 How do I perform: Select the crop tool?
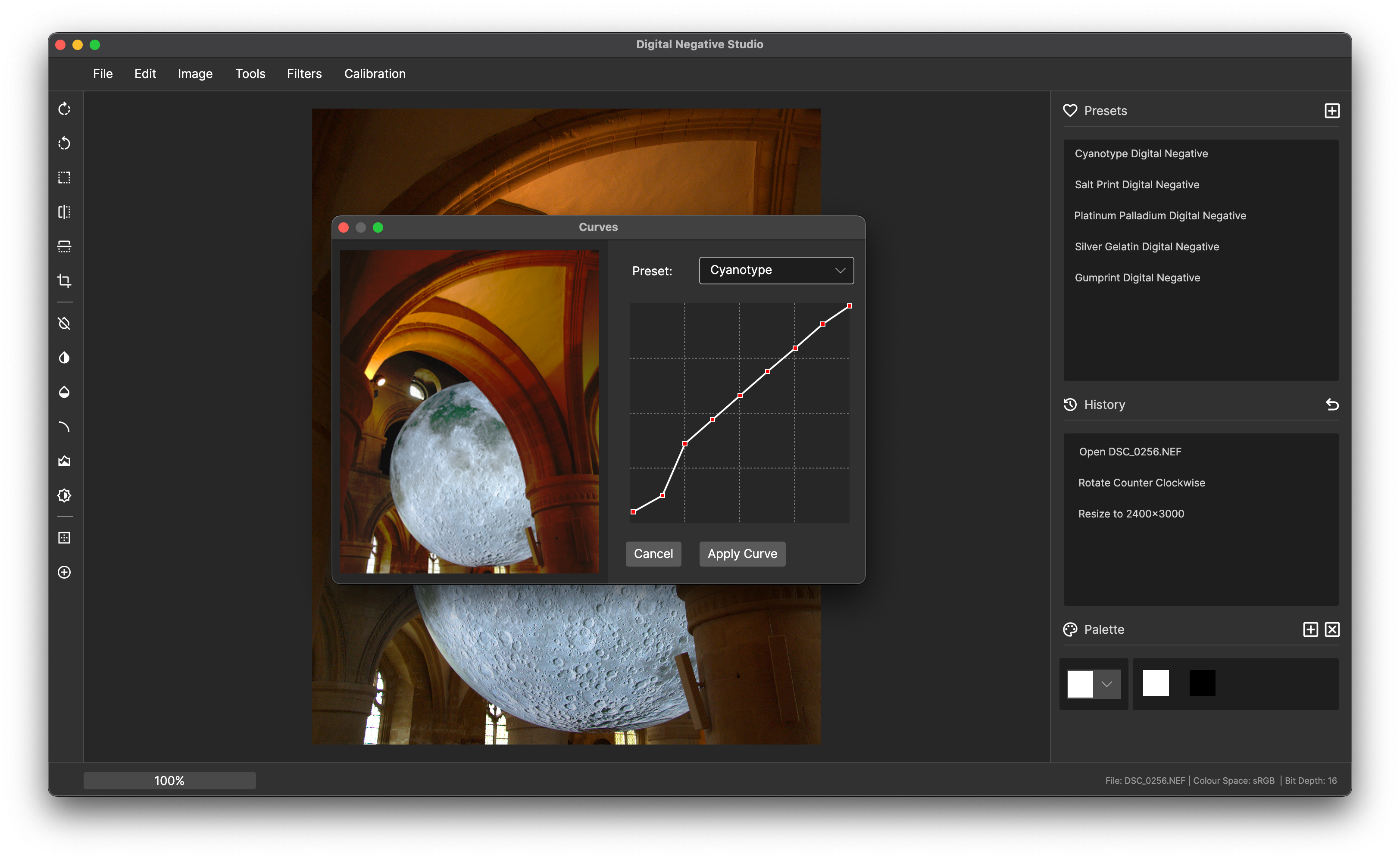tap(64, 281)
